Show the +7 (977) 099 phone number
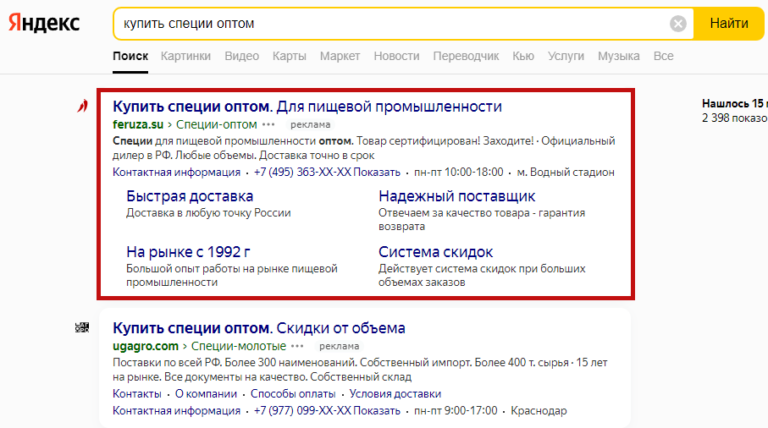This screenshot has height=428, width=768. click(x=327, y=411)
